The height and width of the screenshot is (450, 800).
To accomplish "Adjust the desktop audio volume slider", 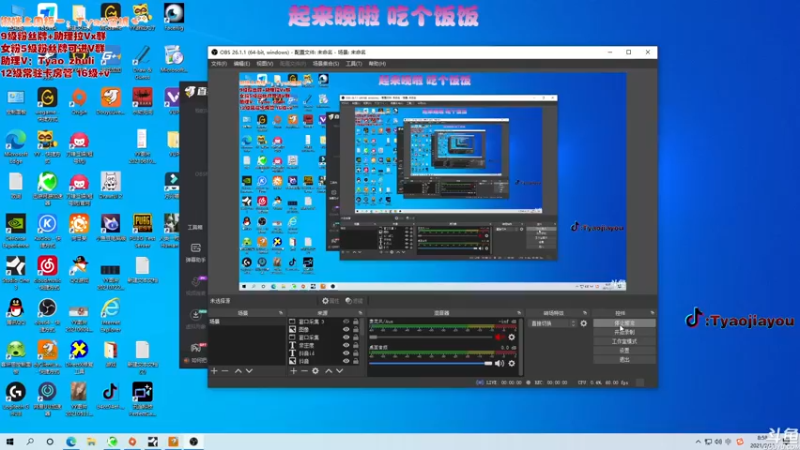I will (x=431, y=363).
